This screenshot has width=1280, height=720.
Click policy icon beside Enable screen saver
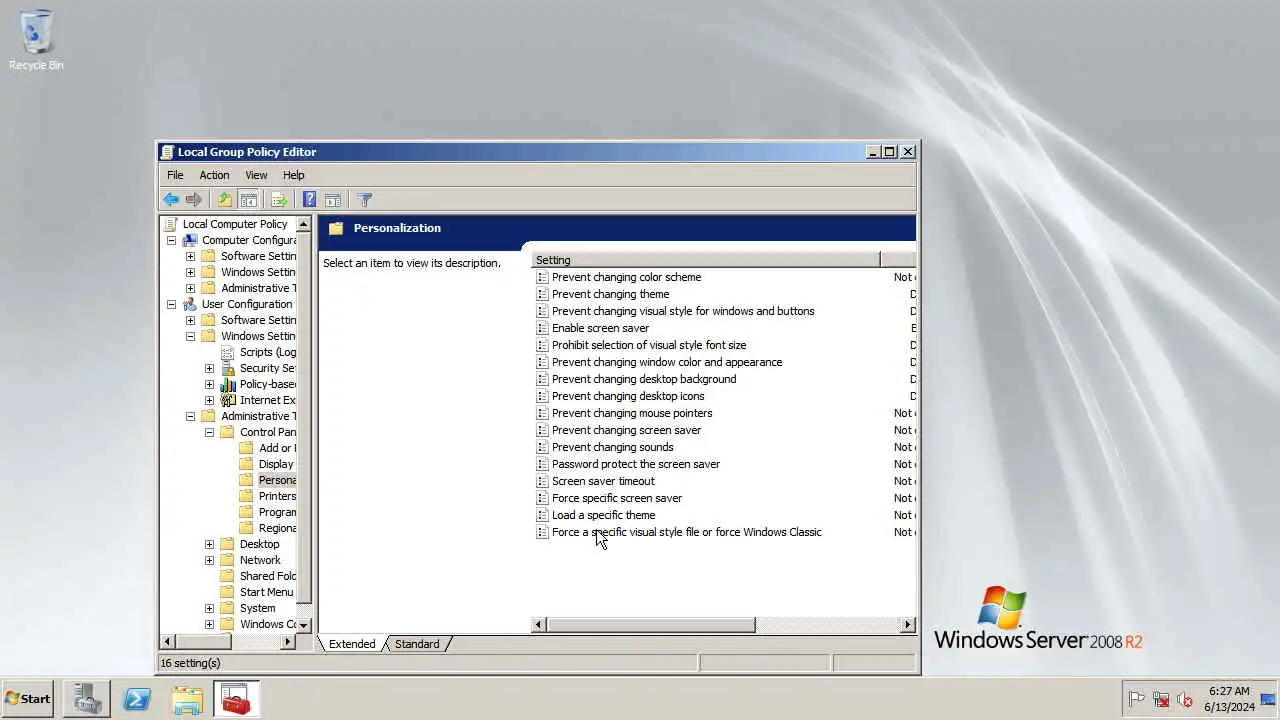point(542,328)
